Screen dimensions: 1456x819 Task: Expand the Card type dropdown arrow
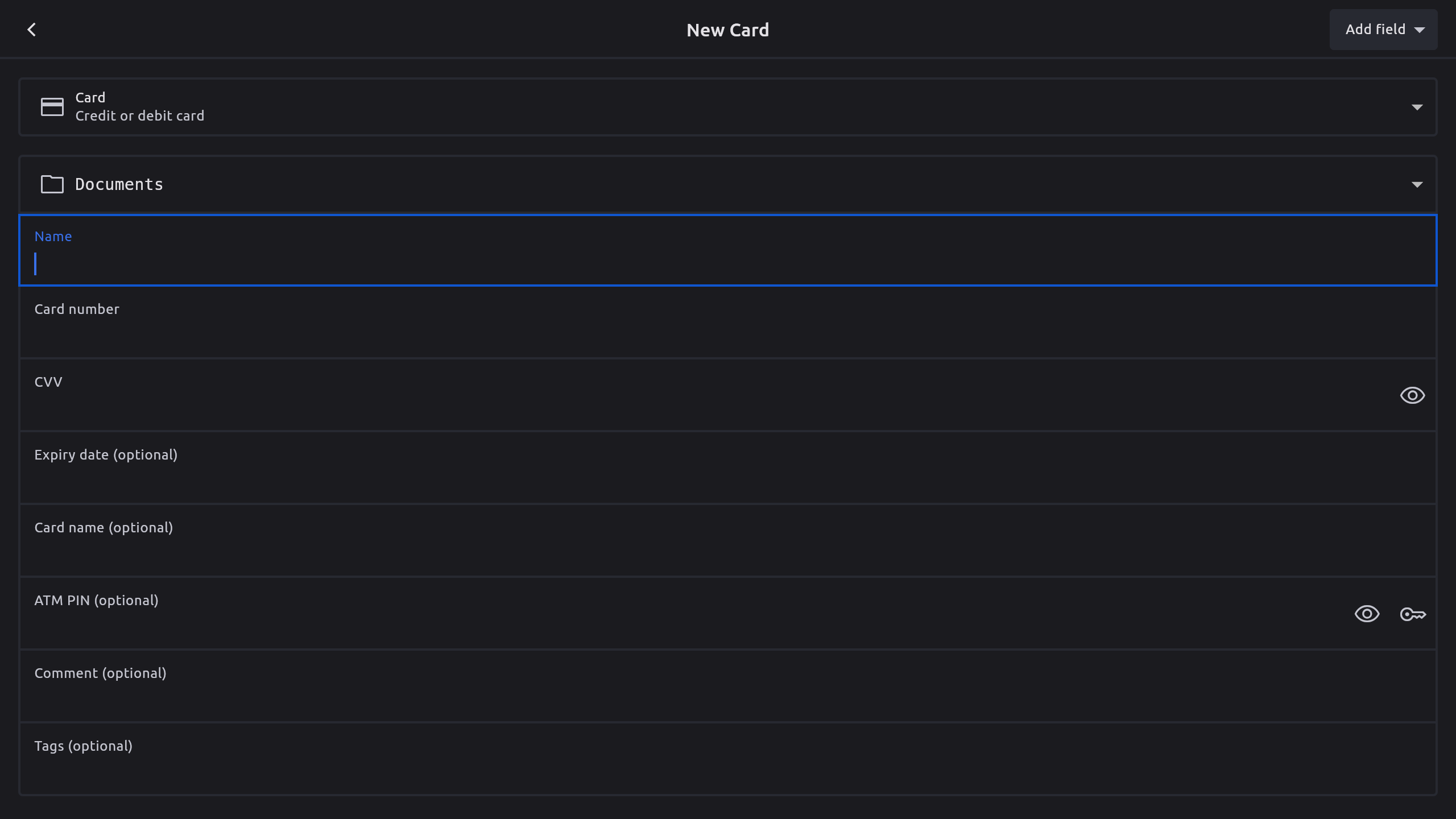point(1417,107)
